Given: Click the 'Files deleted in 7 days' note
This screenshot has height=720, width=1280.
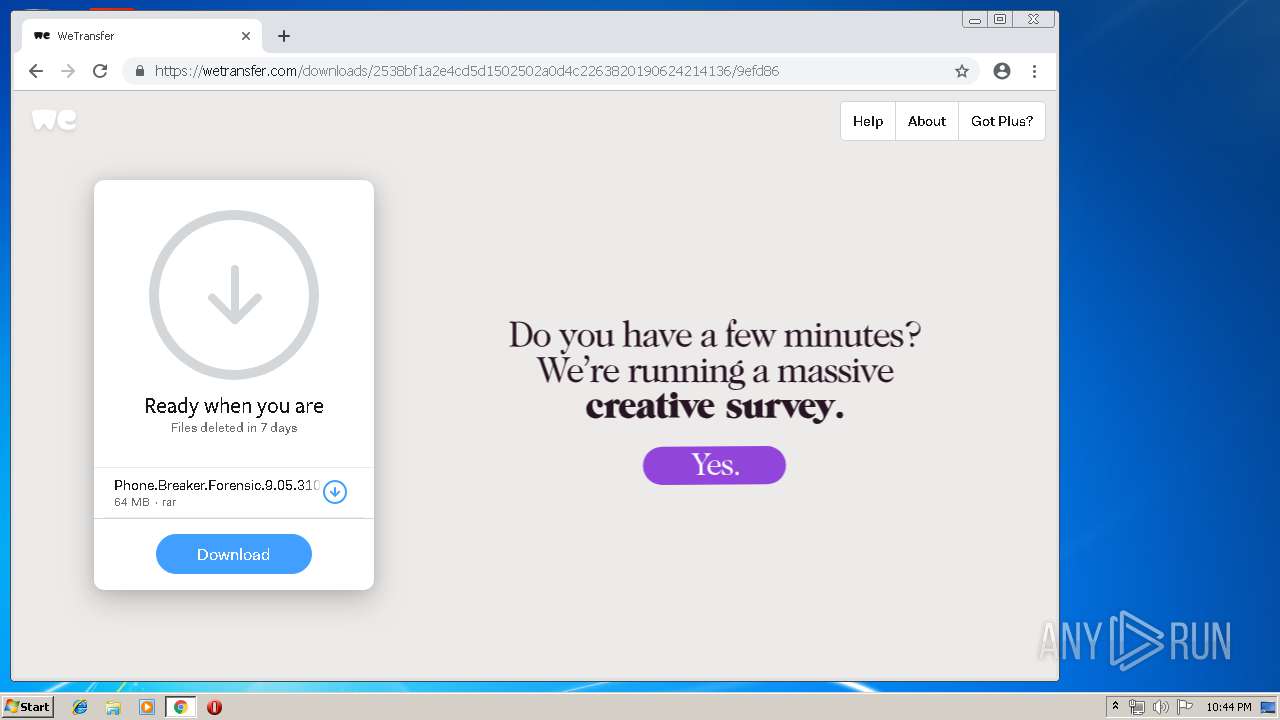Looking at the screenshot, I should point(234,428).
